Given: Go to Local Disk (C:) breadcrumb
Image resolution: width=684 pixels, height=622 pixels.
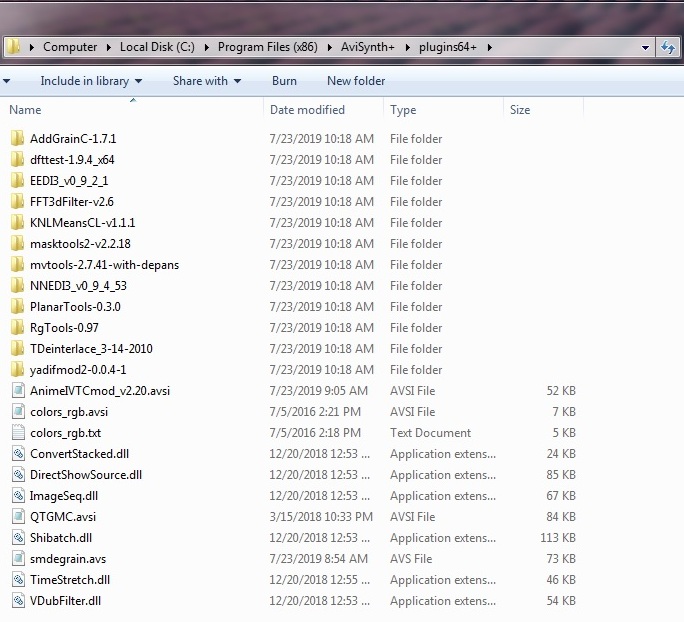Looking at the screenshot, I should pos(157,47).
